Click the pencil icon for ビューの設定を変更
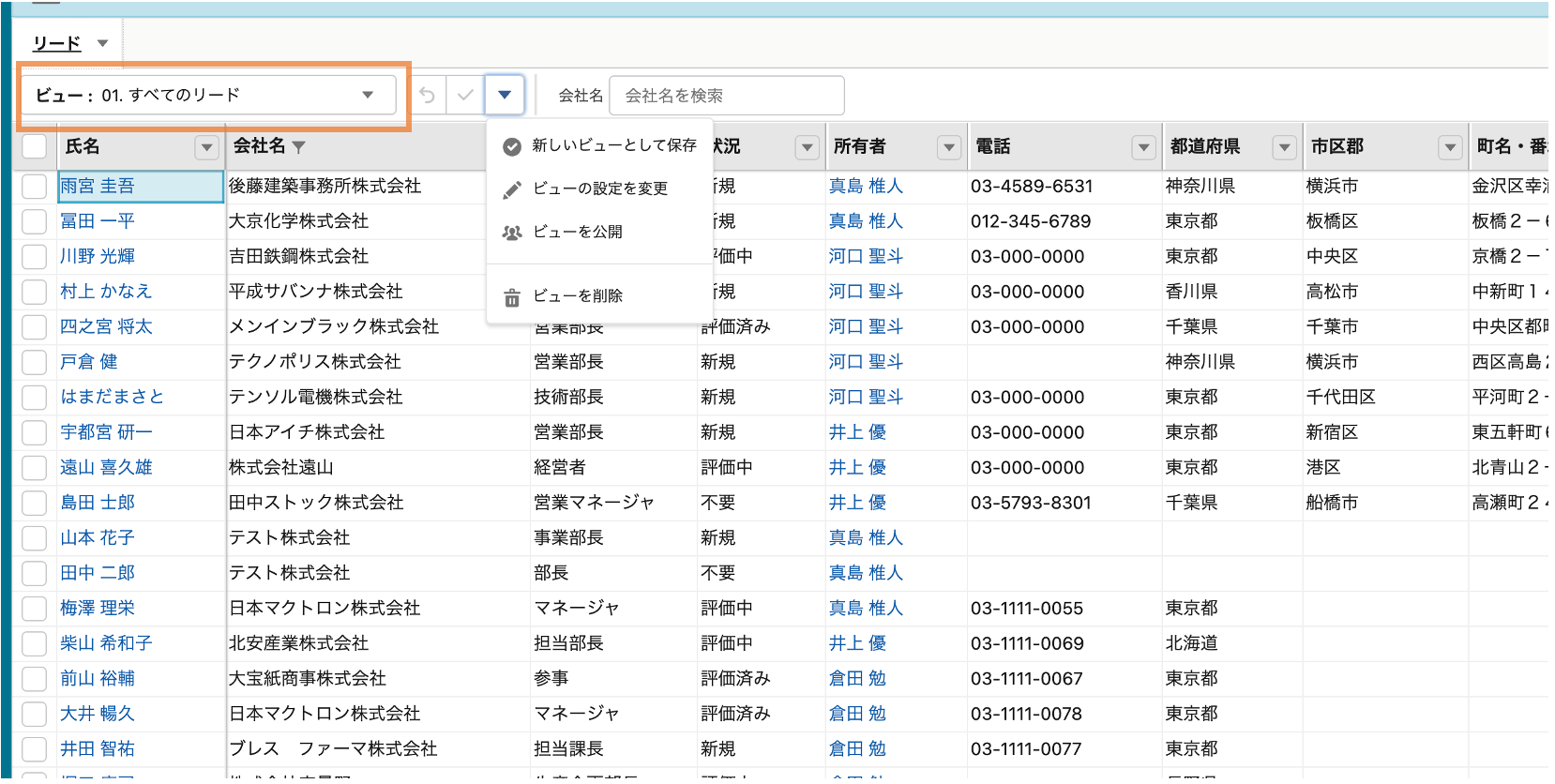 click(512, 189)
